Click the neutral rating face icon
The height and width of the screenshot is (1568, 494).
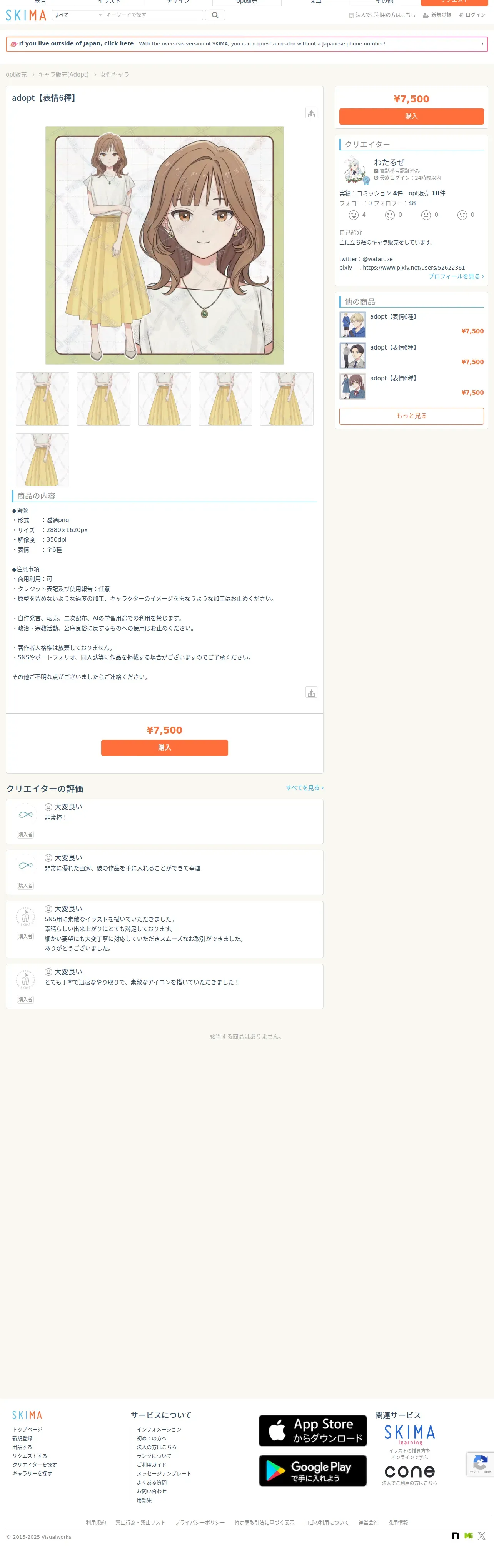426,215
